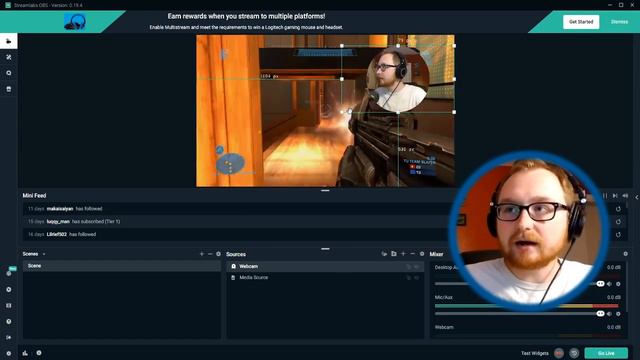Open scene transitions gear in Scenes panel

pos(218,254)
